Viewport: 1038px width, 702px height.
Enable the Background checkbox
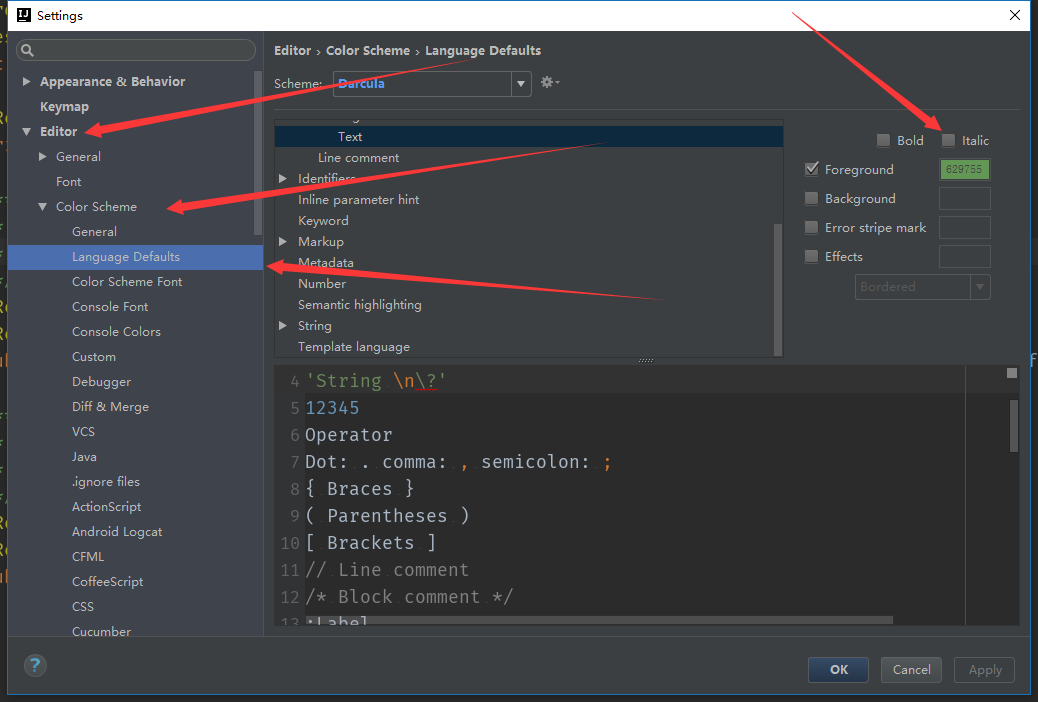click(x=812, y=199)
